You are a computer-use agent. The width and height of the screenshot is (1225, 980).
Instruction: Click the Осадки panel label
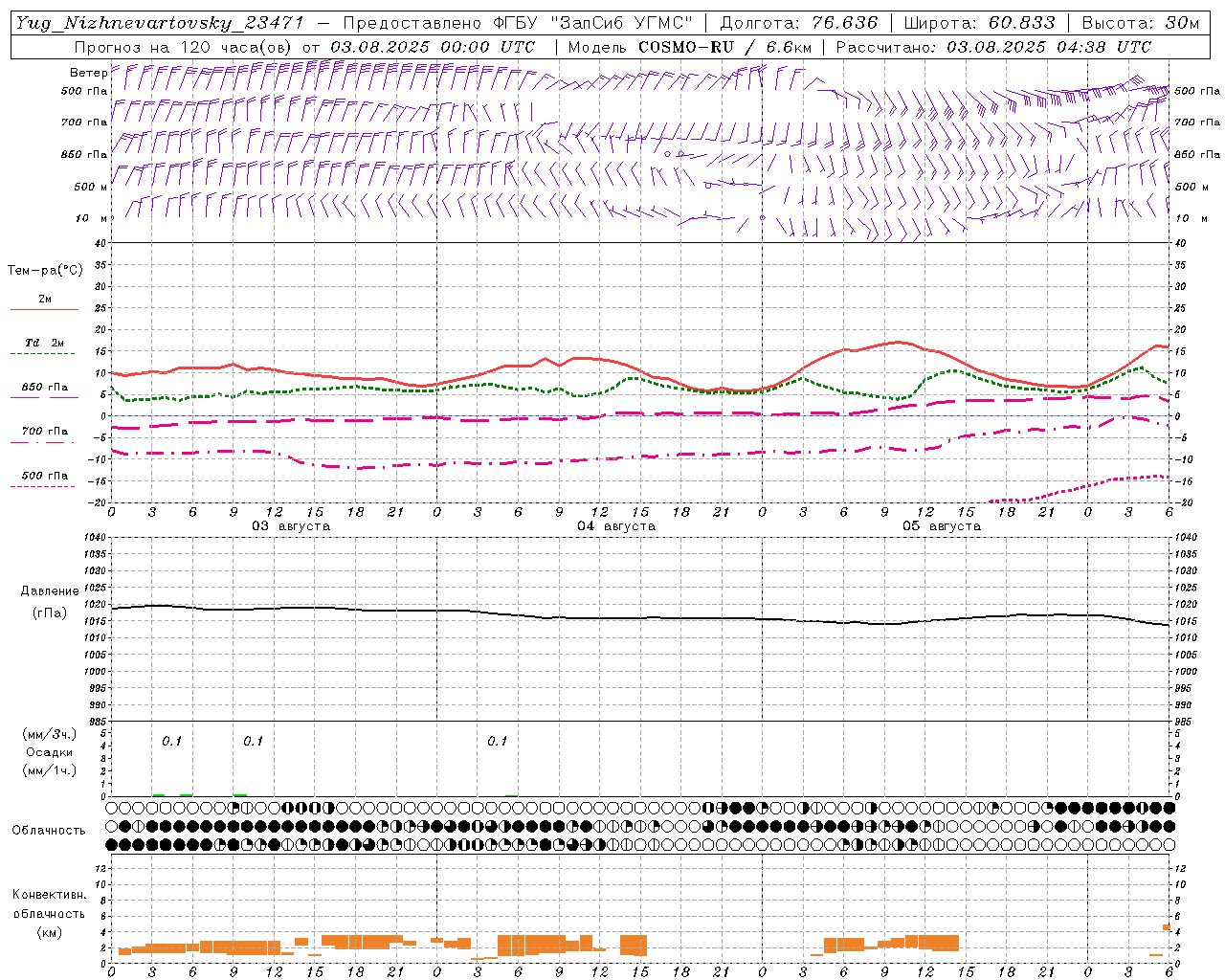(50, 752)
